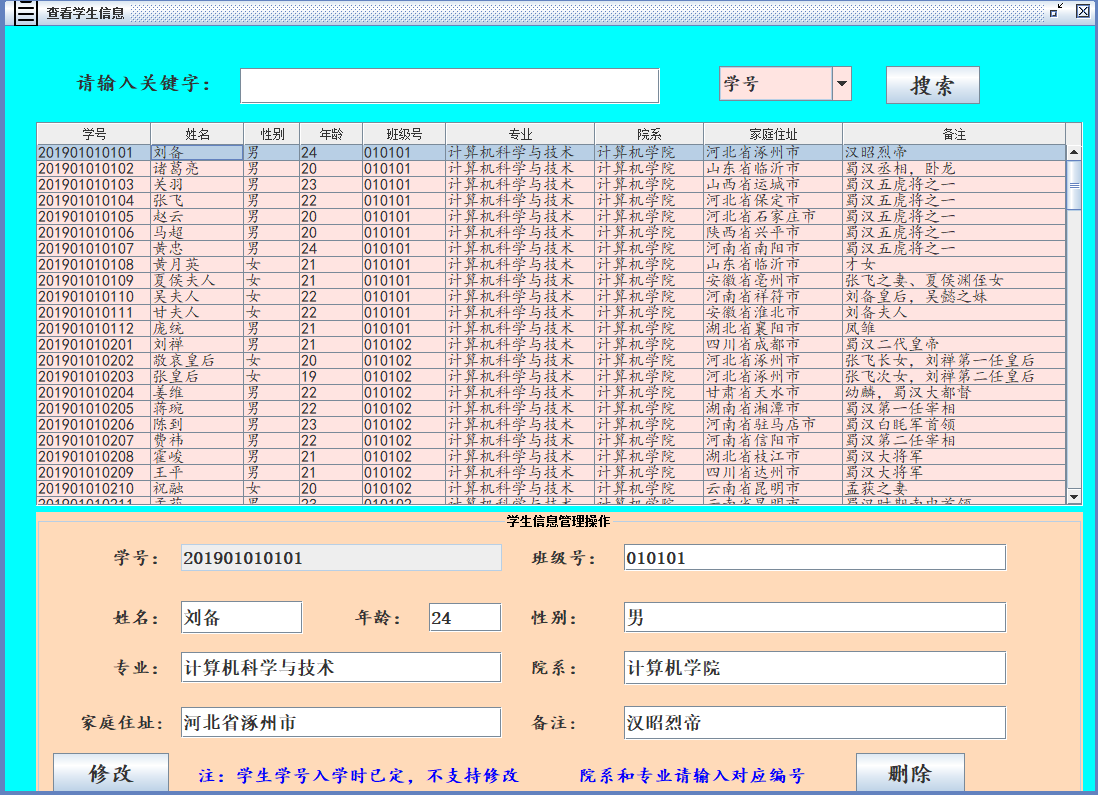Click the name cell 夏侯夫人

(x=197, y=281)
